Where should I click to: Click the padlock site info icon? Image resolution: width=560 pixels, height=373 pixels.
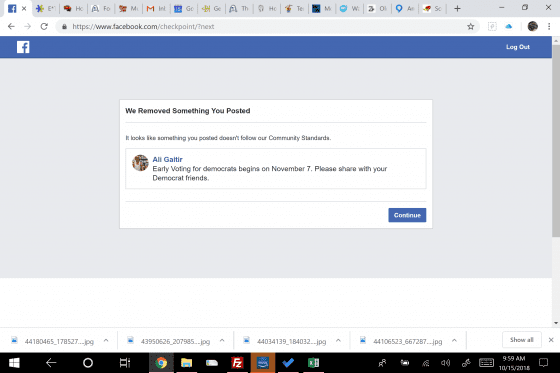point(64,26)
